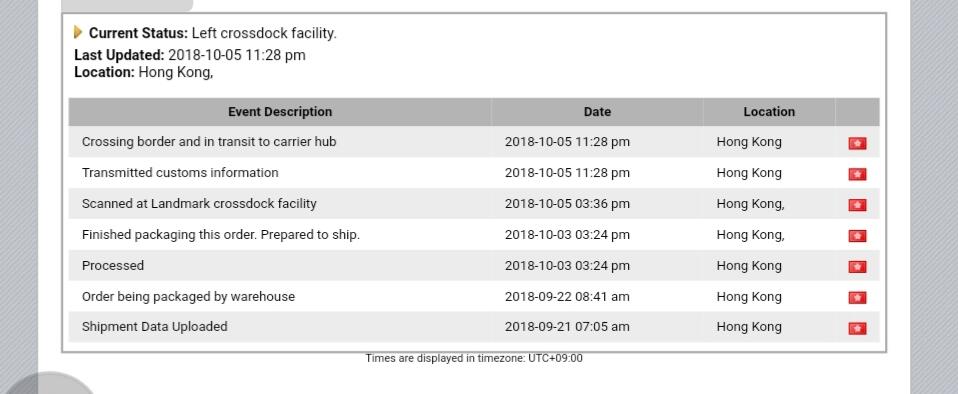958x394 pixels.
Task: Click the Last Updated timestamp text
Action: pyautogui.click(x=236, y=55)
